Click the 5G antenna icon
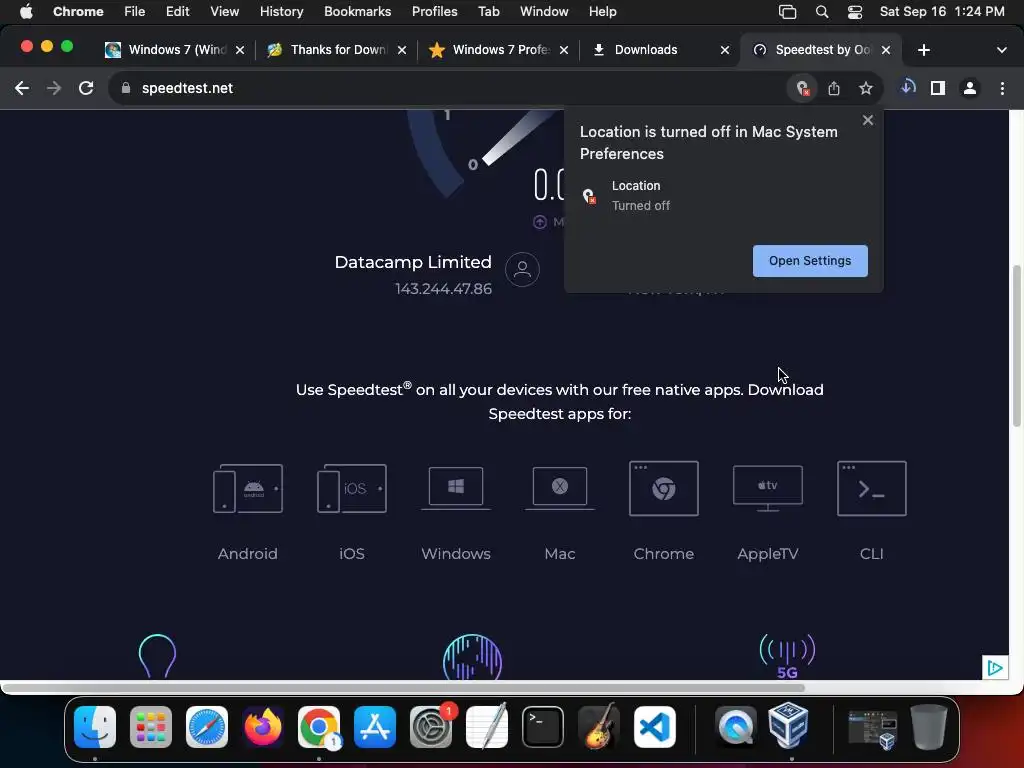This screenshot has width=1024, height=768. point(788,656)
